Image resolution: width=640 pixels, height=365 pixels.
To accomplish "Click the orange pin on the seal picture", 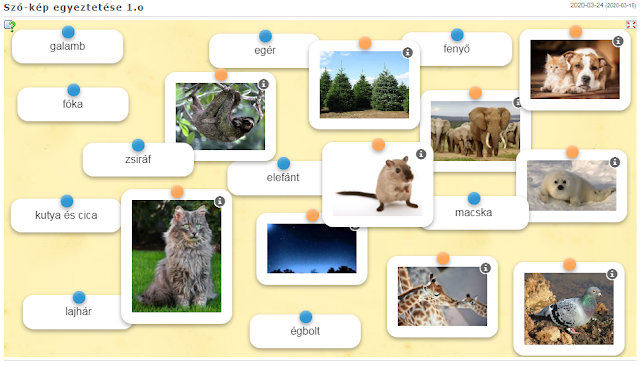I will 572,152.
